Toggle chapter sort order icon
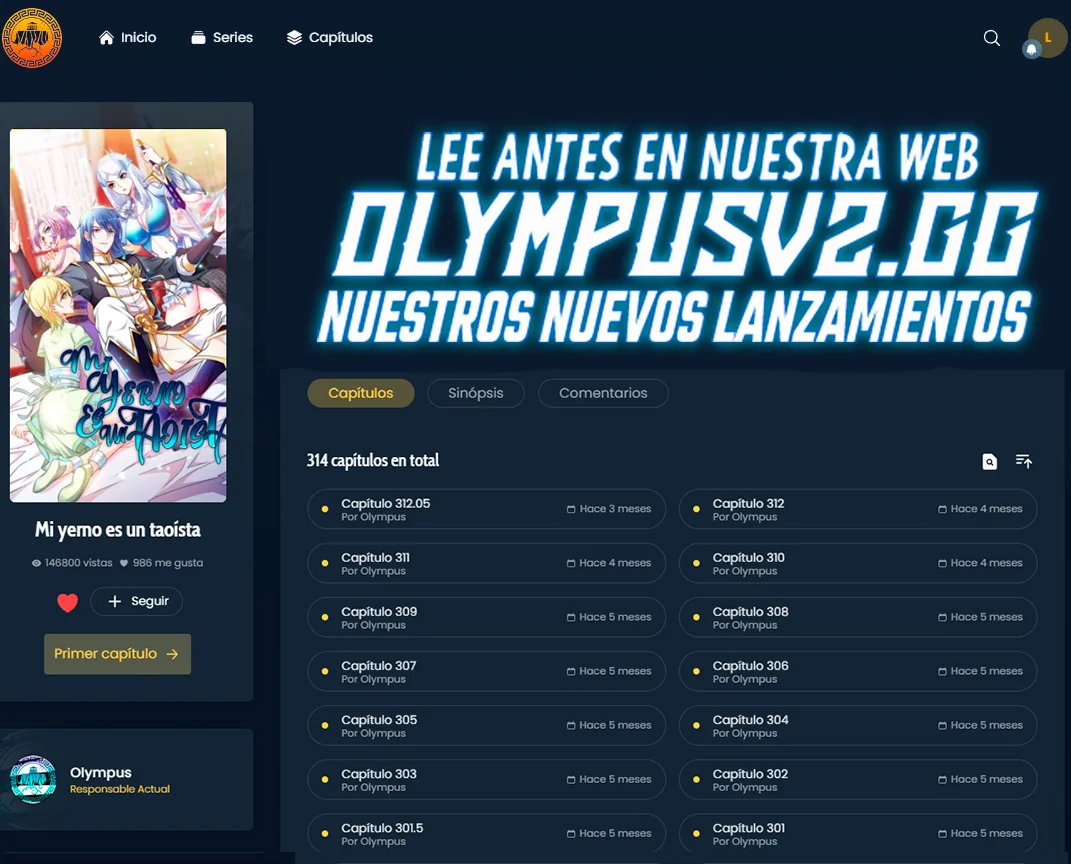Viewport: 1071px width, 864px height. [1023, 461]
